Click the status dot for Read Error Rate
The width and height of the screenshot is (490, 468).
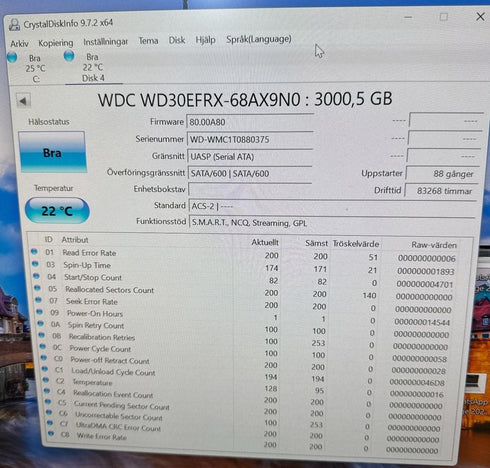[x=34, y=252]
